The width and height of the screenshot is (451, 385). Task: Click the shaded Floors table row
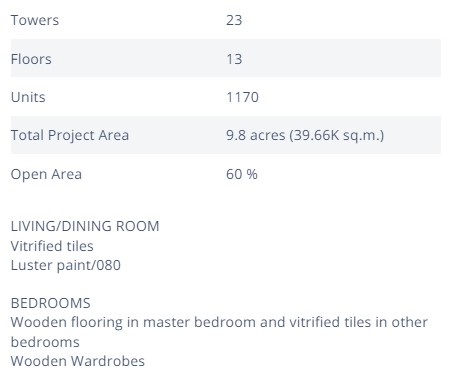[226, 58]
